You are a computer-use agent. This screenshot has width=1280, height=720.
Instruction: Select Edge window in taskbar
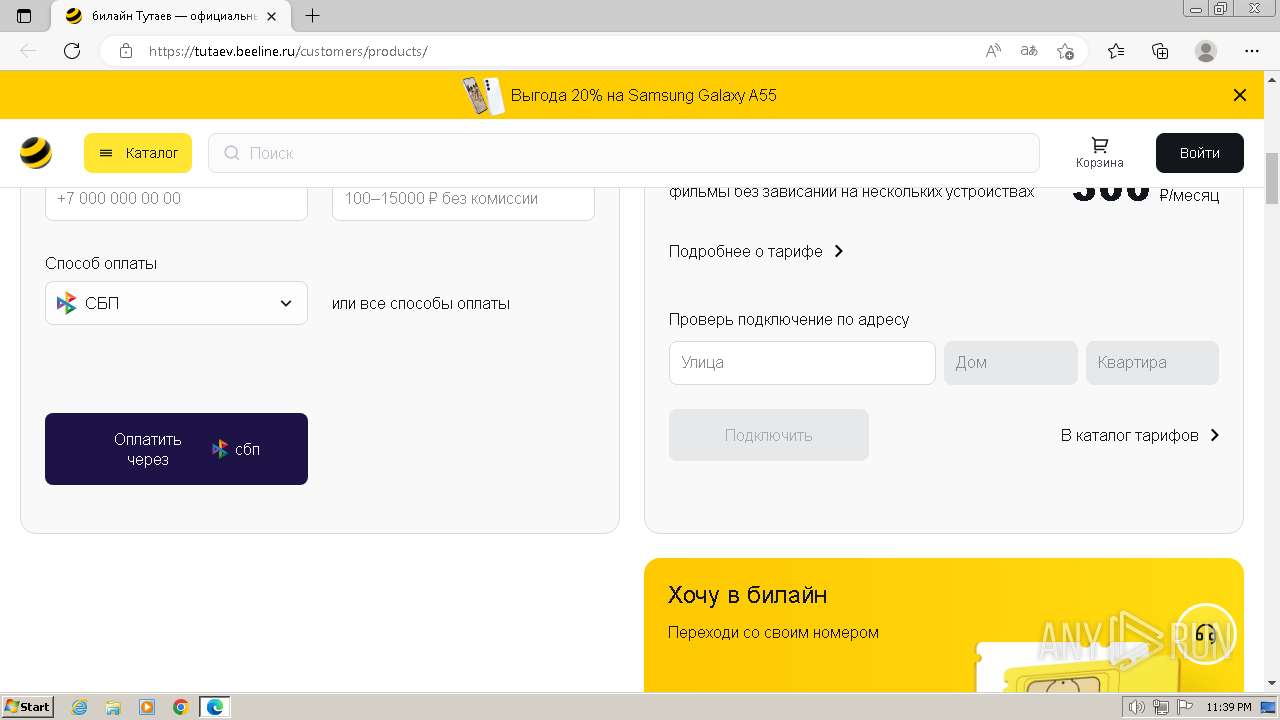click(x=215, y=707)
